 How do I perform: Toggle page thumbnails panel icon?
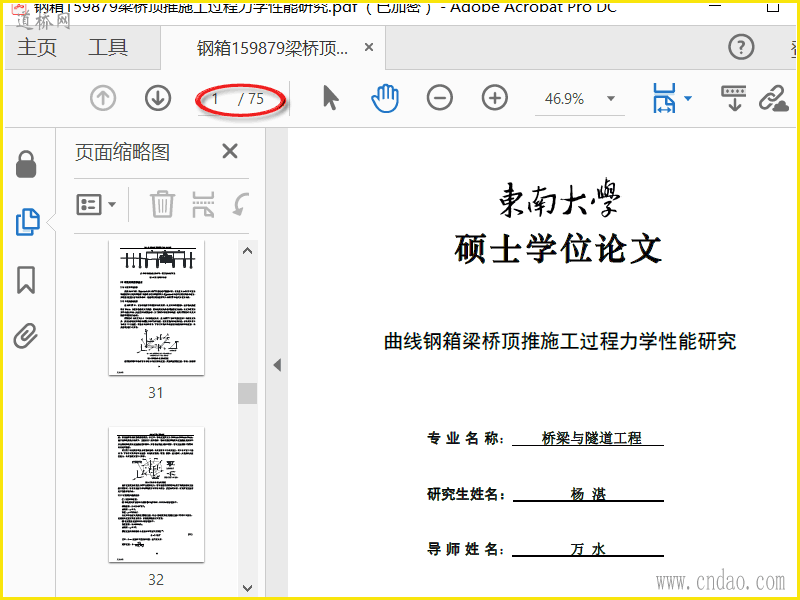[x=27, y=222]
